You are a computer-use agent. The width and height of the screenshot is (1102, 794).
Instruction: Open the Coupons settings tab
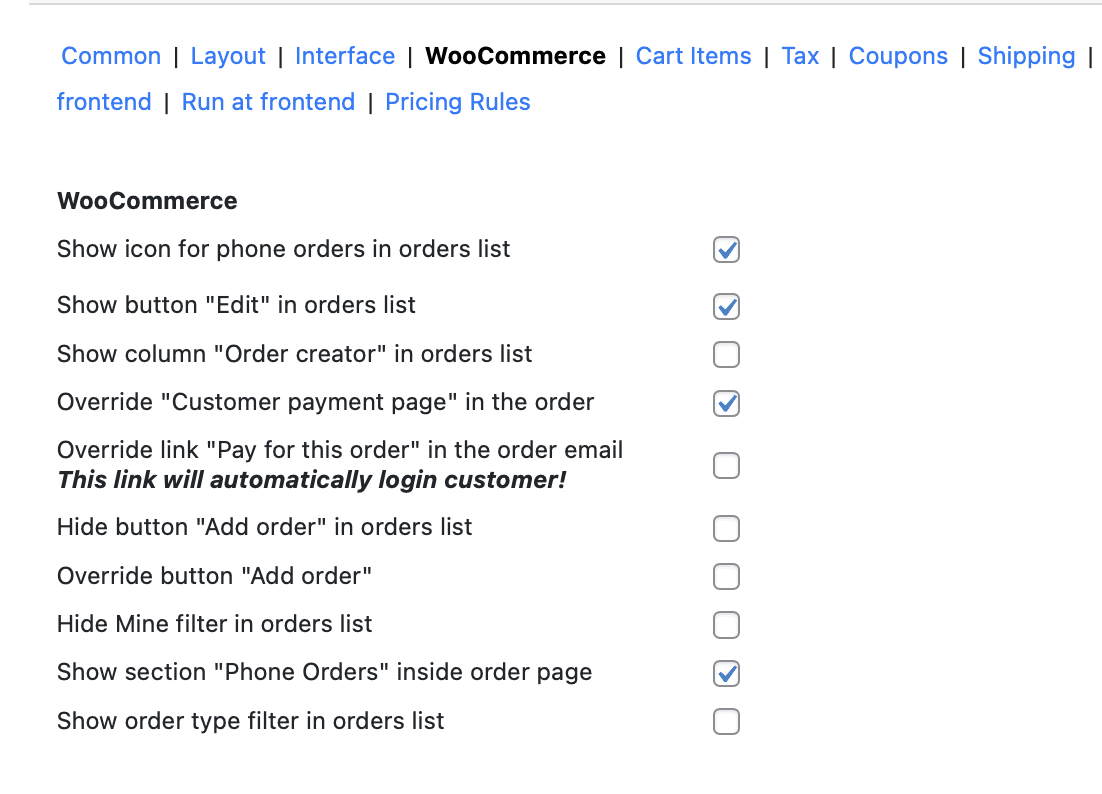(898, 56)
